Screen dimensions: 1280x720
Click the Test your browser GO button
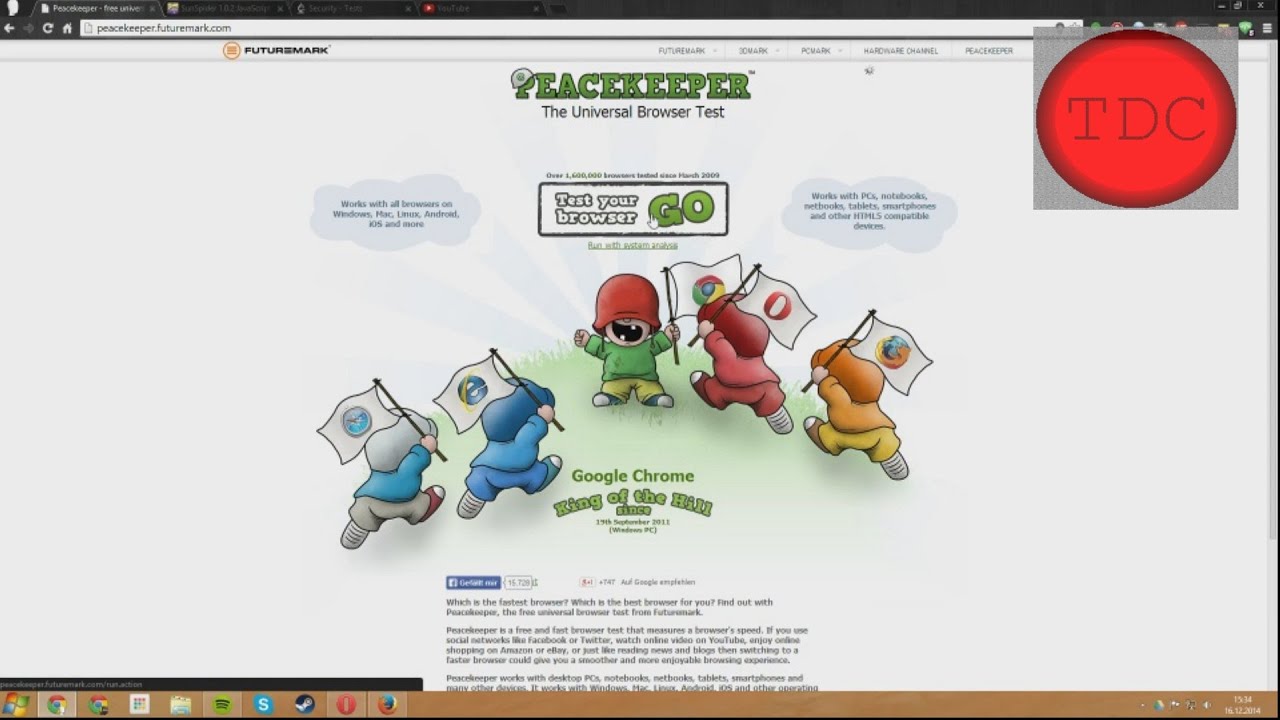tap(633, 209)
